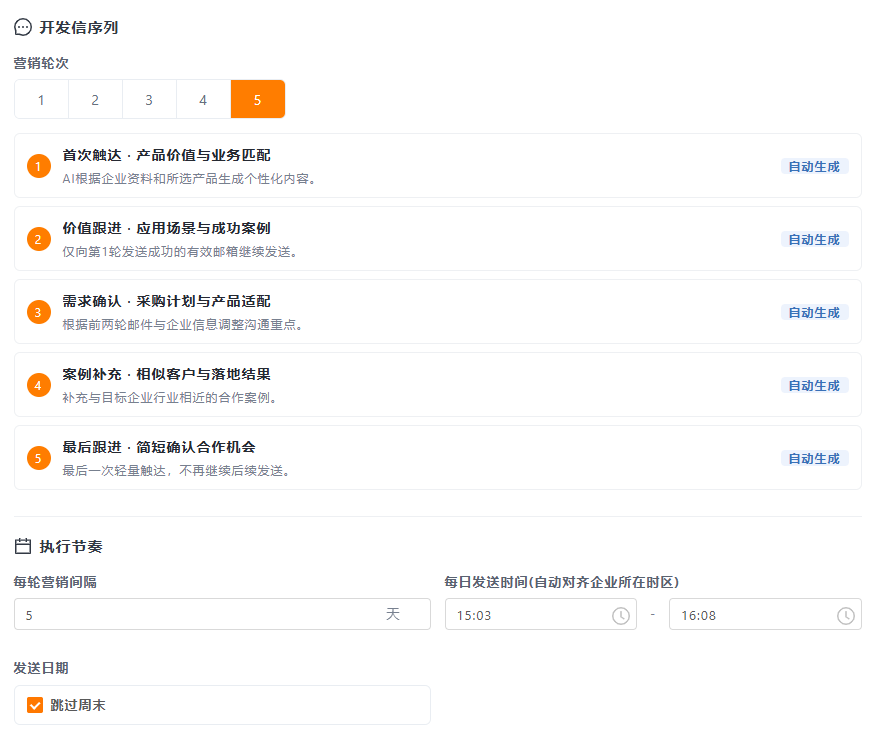Screen dimensions: 880x733
Task: Focus the 15:03 start time input
Action: 541,614
